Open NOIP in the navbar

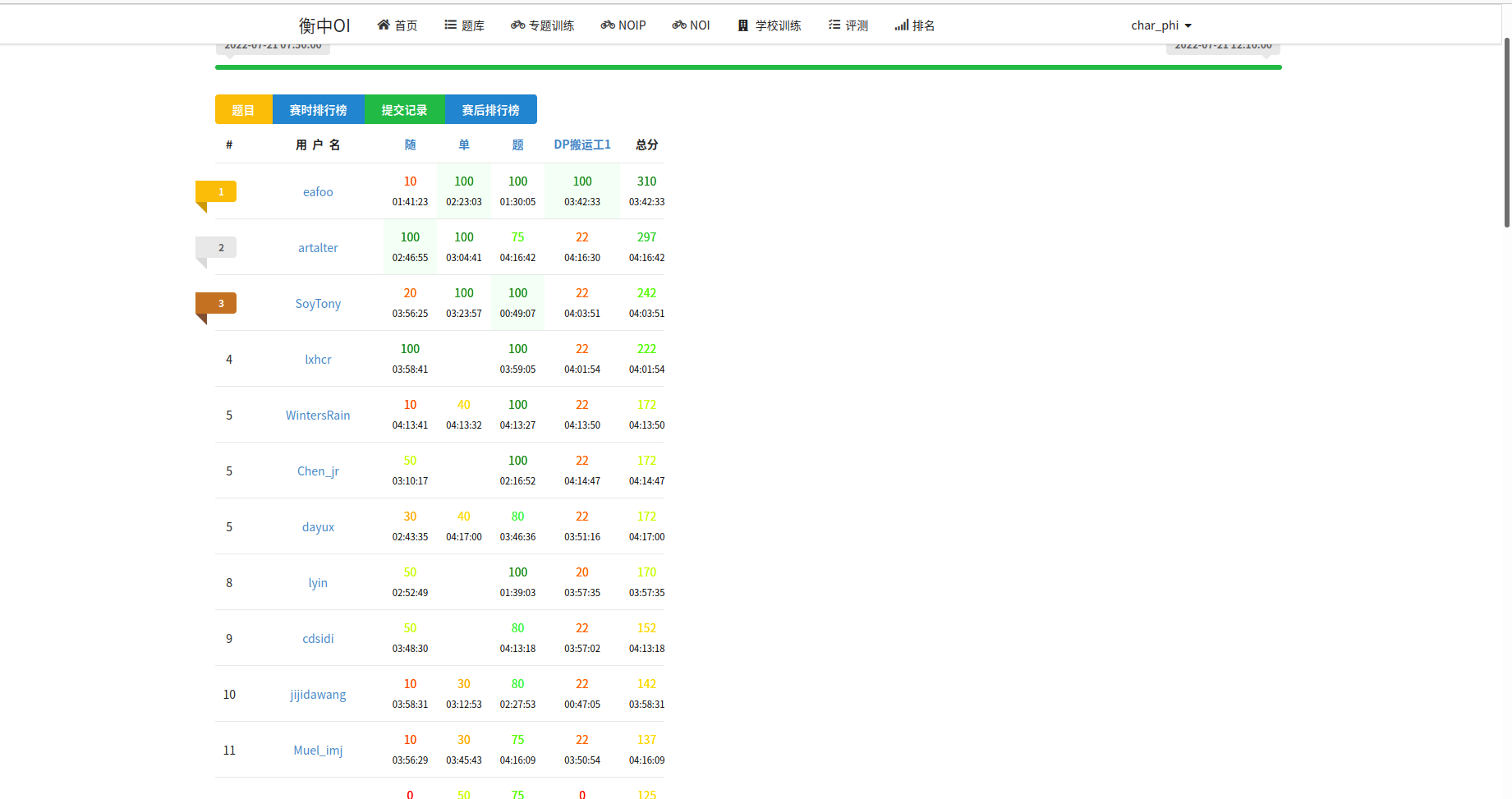pos(623,25)
